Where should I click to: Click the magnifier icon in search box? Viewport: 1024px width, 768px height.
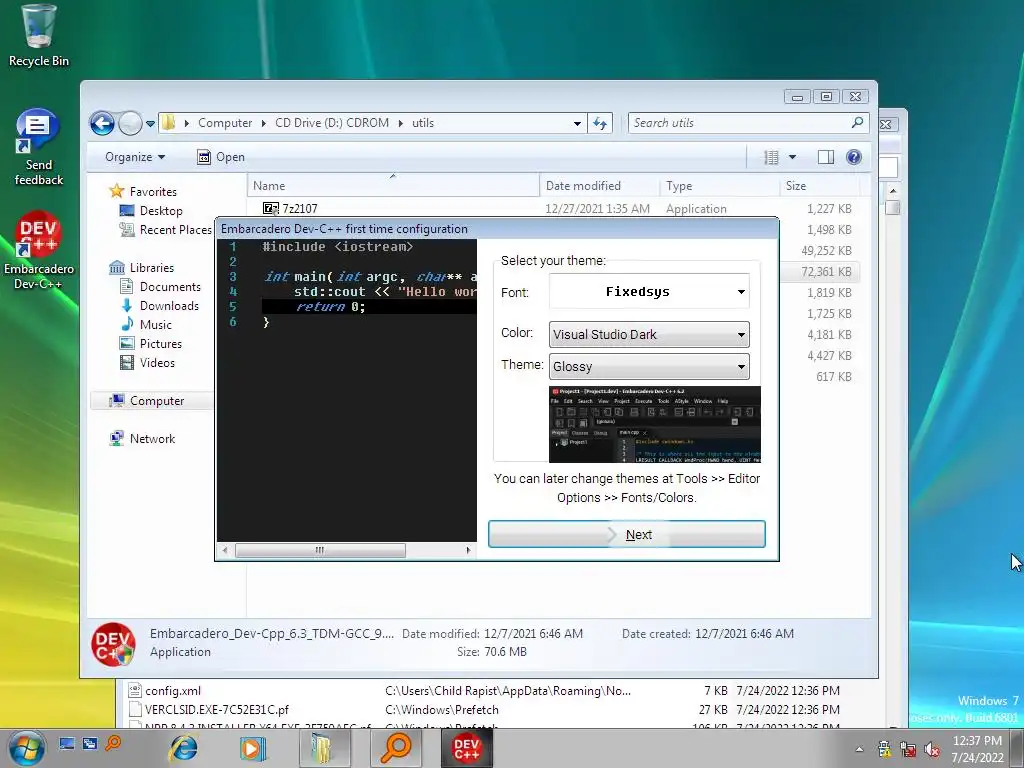[857, 122]
